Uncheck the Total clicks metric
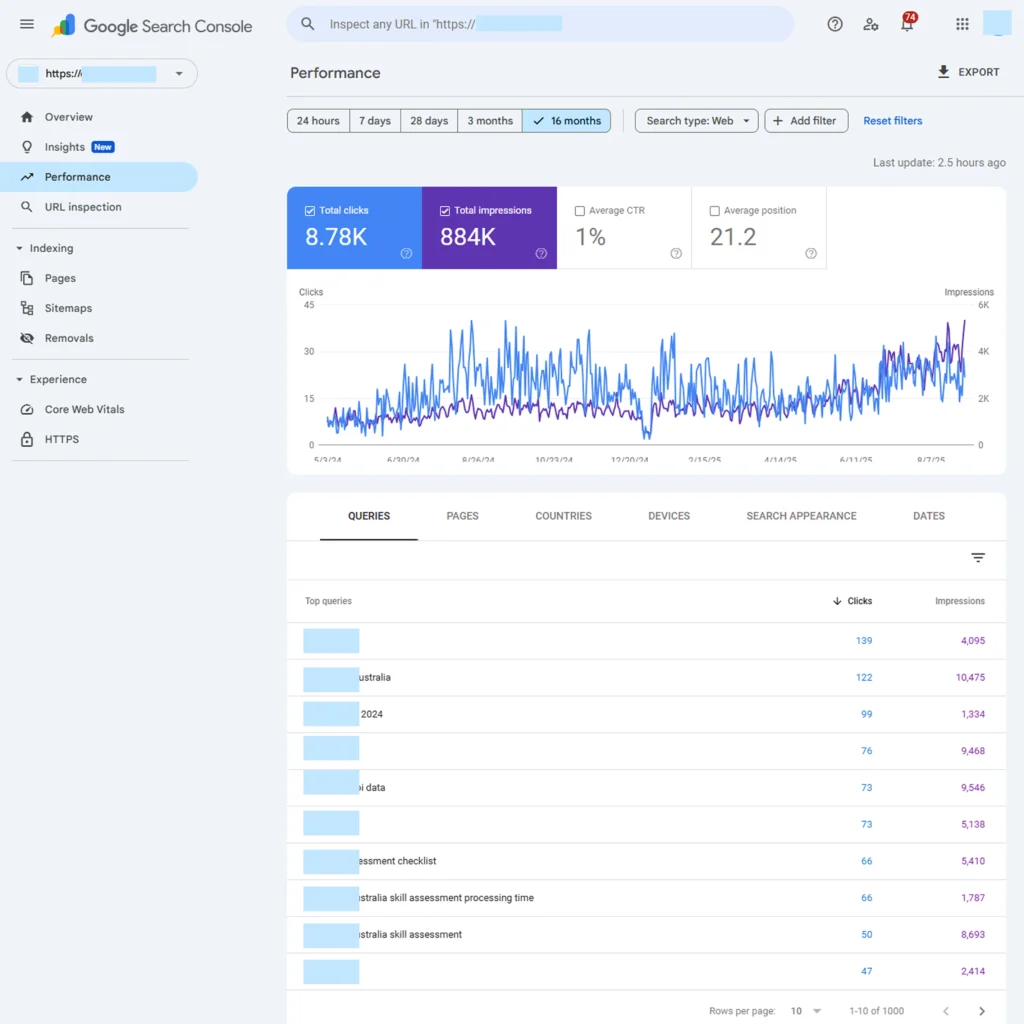The height and width of the screenshot is (1024, 1024). pos(310,211)
